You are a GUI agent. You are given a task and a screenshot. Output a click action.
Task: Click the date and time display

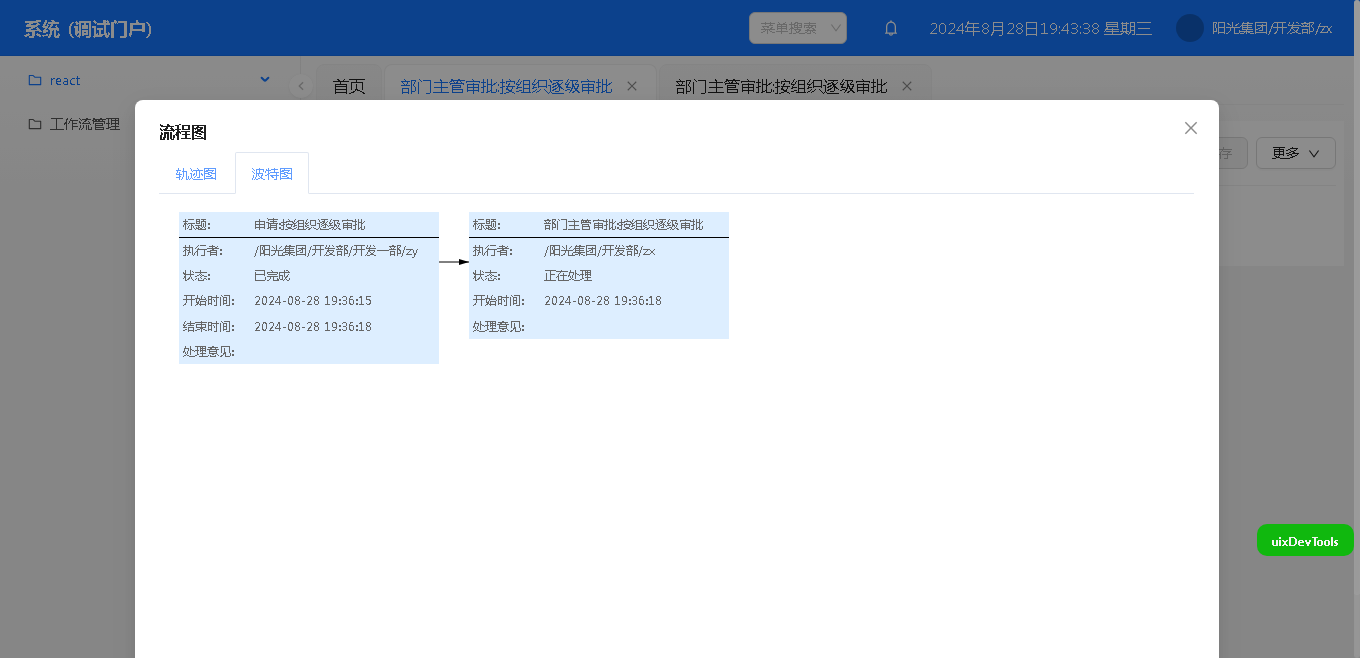tap(1041, 28)
